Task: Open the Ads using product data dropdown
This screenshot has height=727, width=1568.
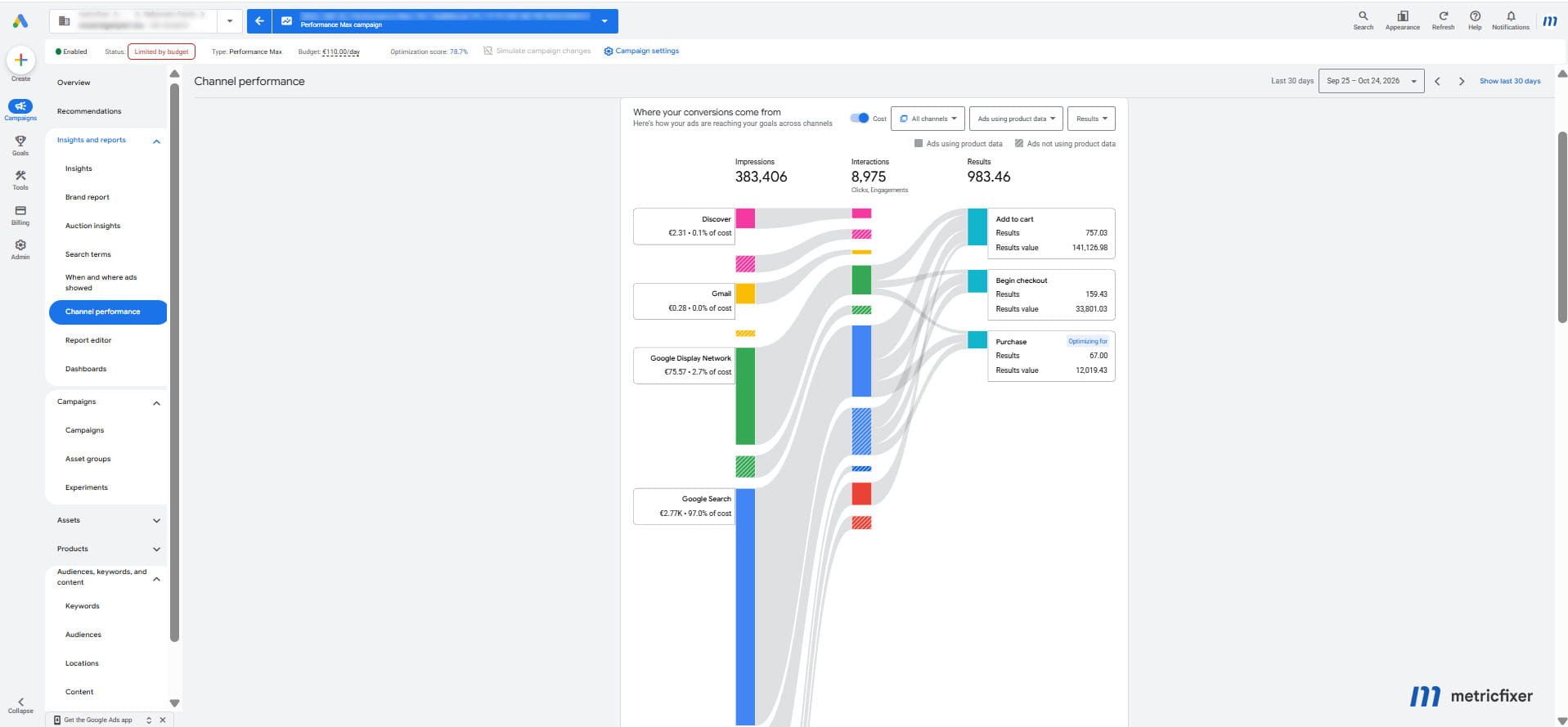Action: click(x=1016, y=119)
